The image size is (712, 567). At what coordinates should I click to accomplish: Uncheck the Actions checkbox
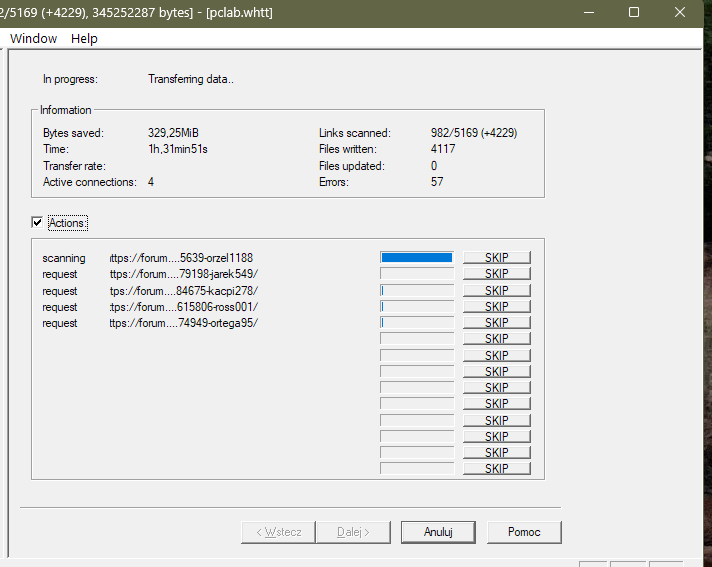point(37,222)
